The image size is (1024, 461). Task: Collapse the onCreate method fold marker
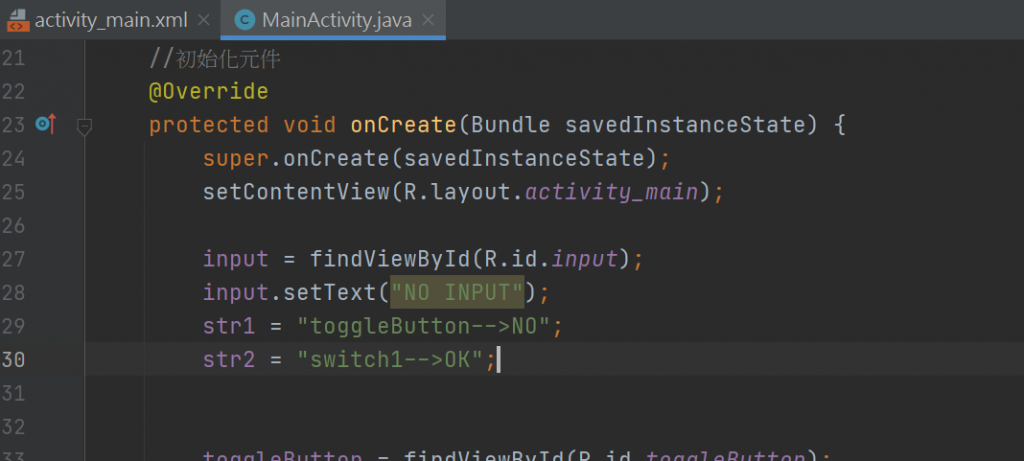(84, 127)
